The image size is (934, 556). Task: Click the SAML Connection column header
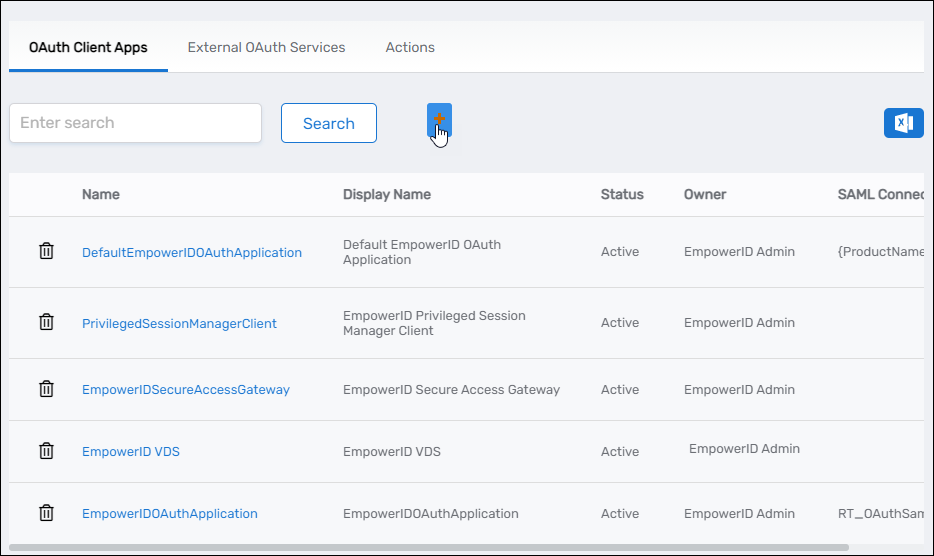pos(880,194)
